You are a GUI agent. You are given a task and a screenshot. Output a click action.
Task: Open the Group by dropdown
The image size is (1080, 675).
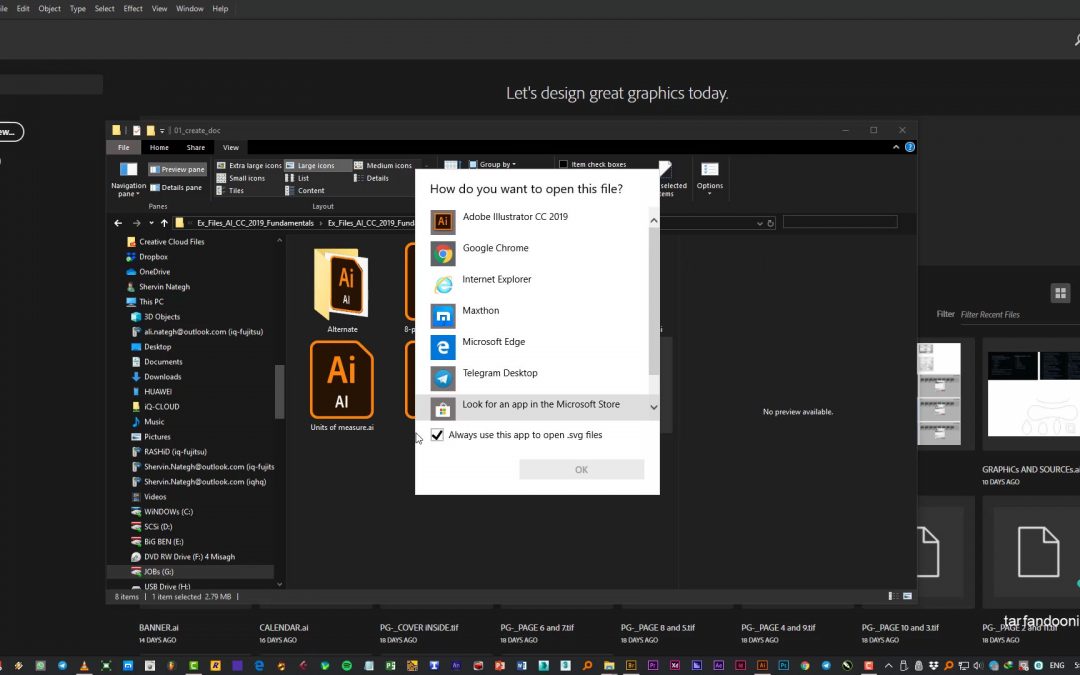tap(496, 165)
